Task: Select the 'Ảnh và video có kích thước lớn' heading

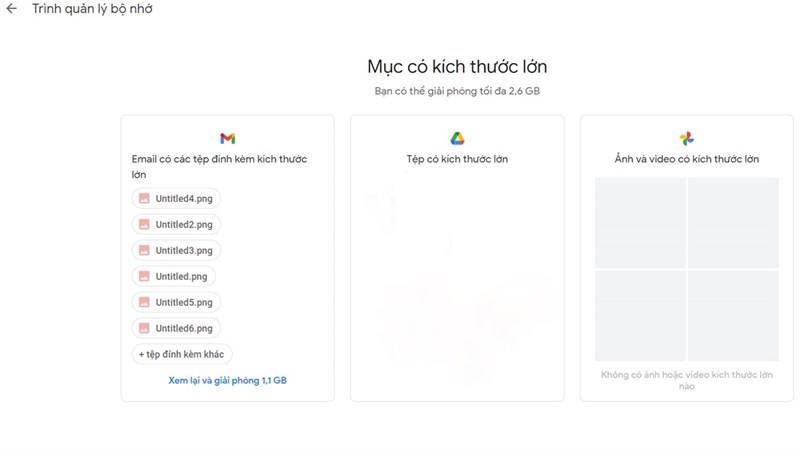Action: coord(687,159)
